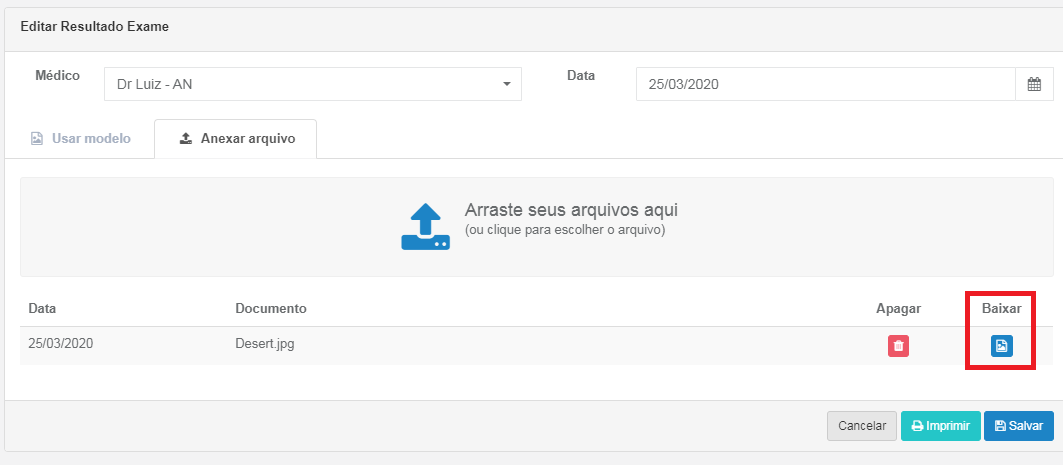Download Desert.jpg using the blue Baixar icon
Screen dimensions: 1063x465
[1001, 346]
